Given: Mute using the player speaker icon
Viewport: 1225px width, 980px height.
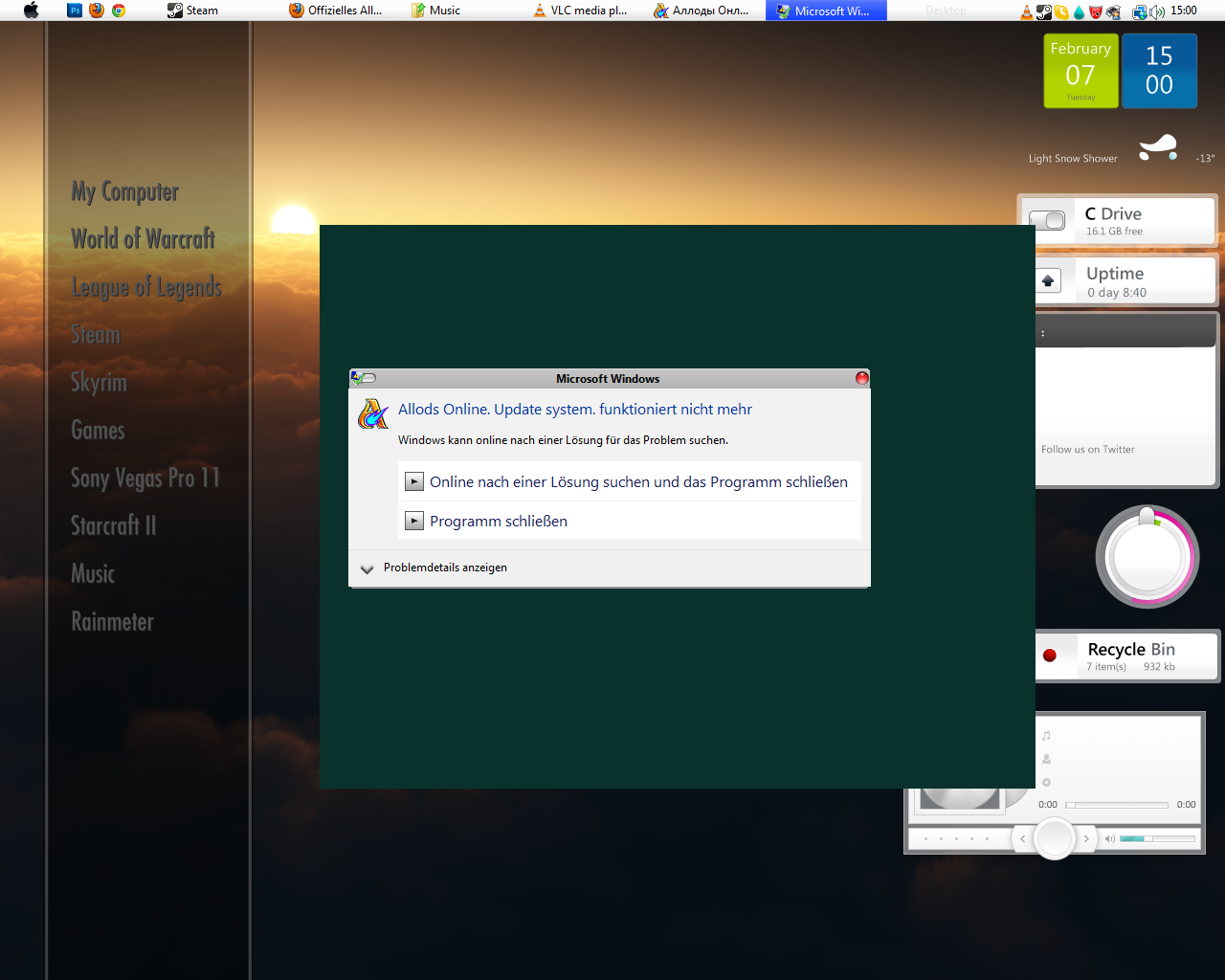Looking at the screenshot, I should coord(1109,839).
